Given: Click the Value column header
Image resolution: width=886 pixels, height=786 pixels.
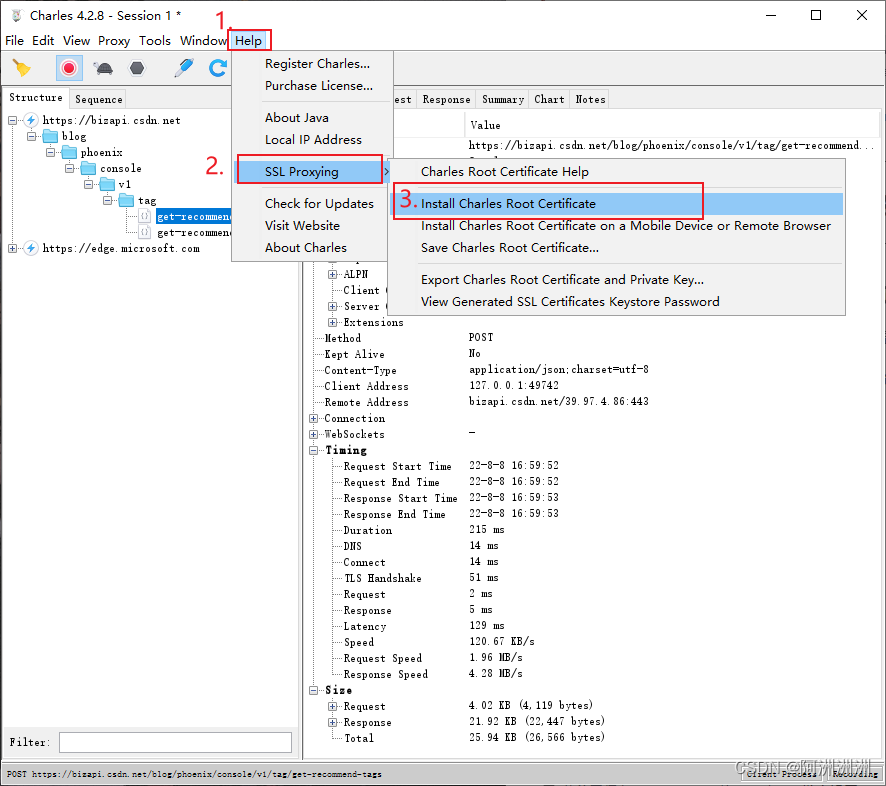Looking at the screenshot, I should pos(485,125).
